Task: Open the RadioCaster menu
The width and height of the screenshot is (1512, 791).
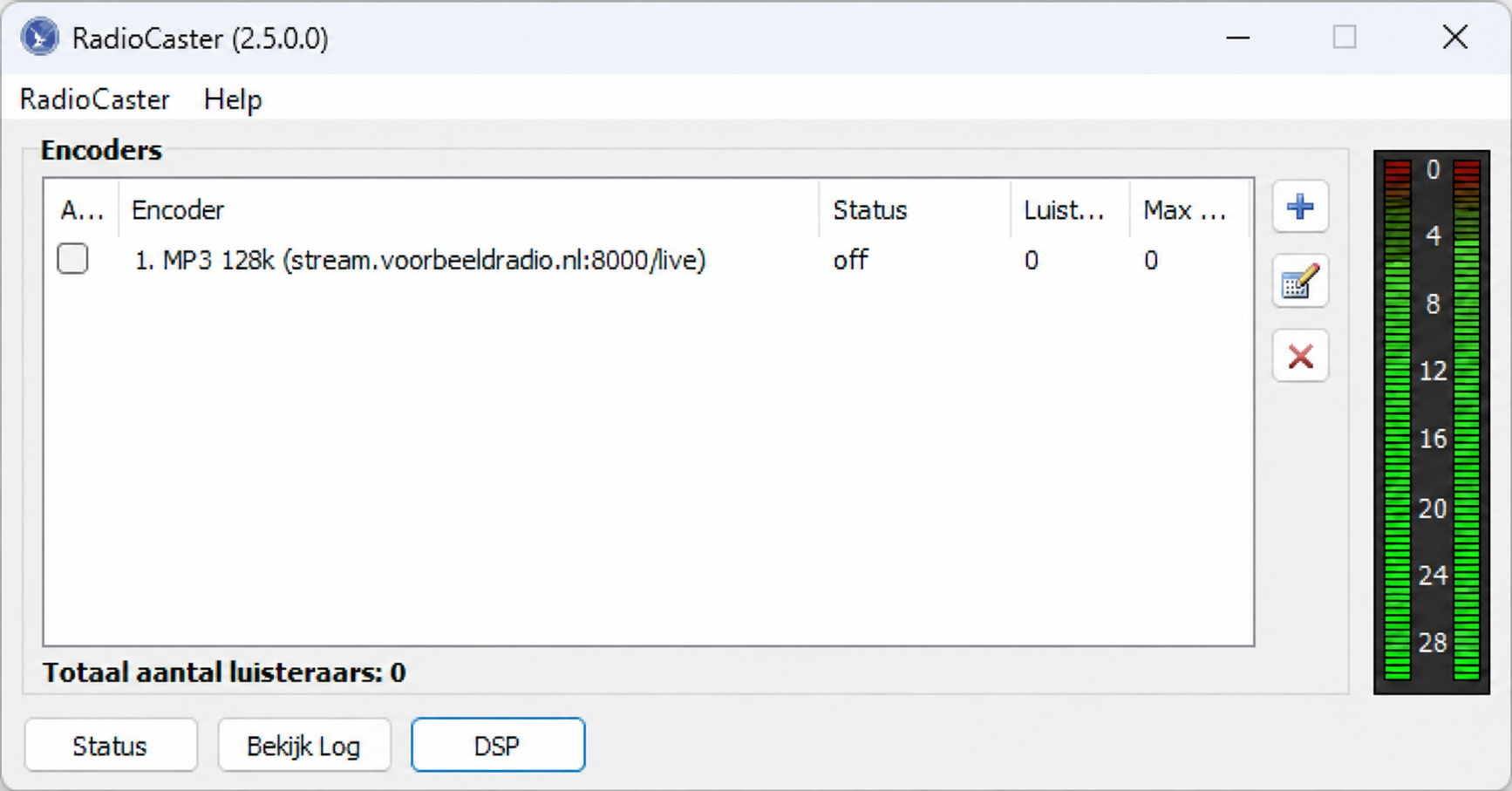Action: tap(95, 99)
